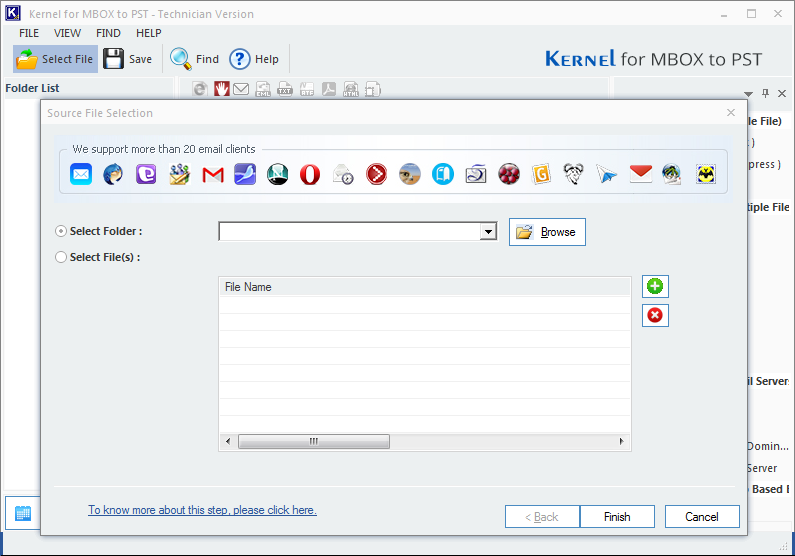795x556 pixels.
Task: Click the calendar icon at bottom left
Action: click(23, 513)
